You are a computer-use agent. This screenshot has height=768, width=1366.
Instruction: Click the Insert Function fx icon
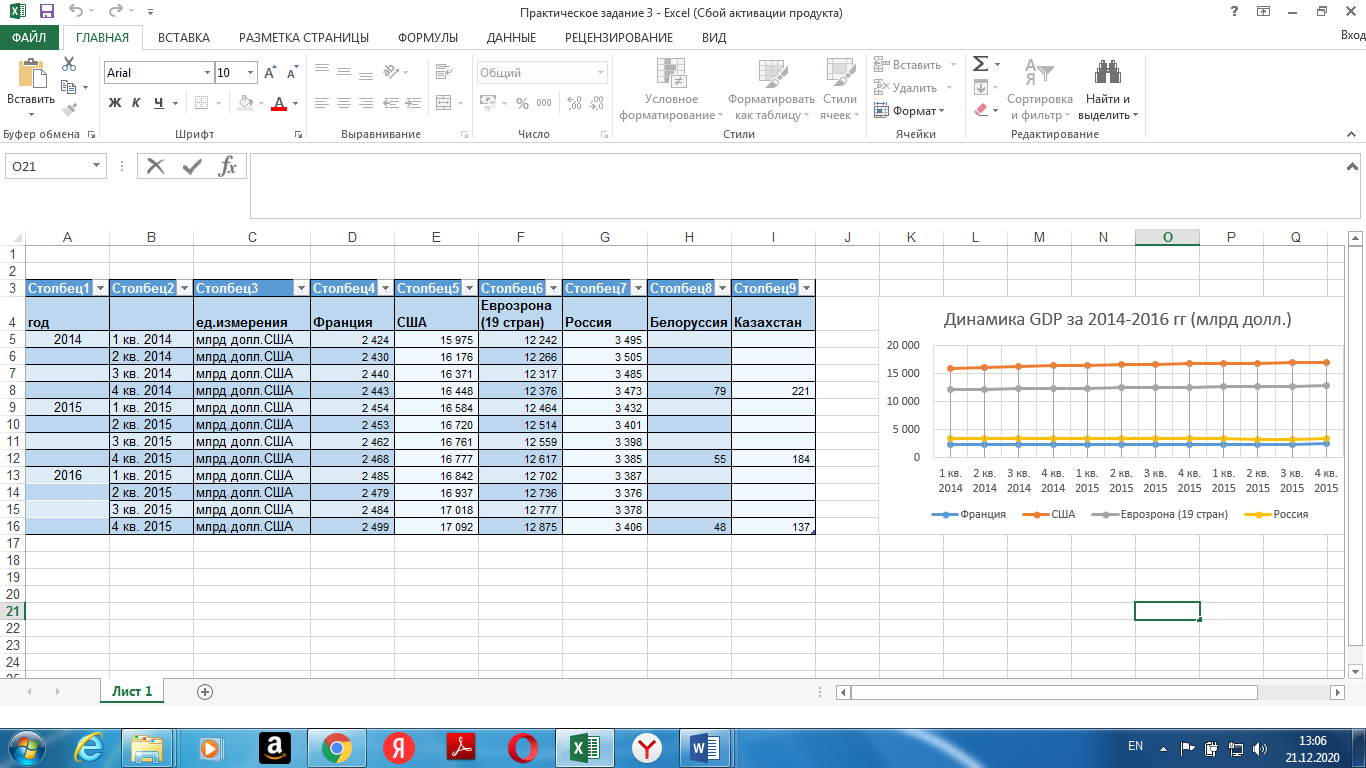point(228,166)
